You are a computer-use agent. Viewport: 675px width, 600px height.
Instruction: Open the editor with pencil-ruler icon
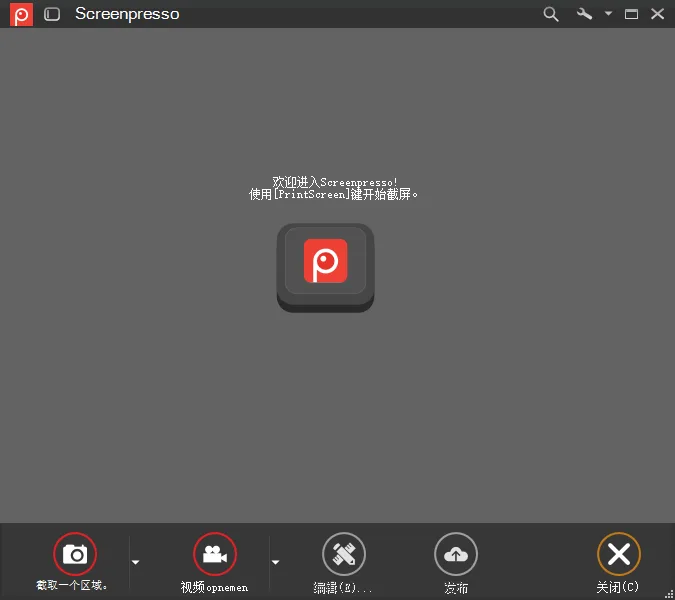tap(344, 554)
